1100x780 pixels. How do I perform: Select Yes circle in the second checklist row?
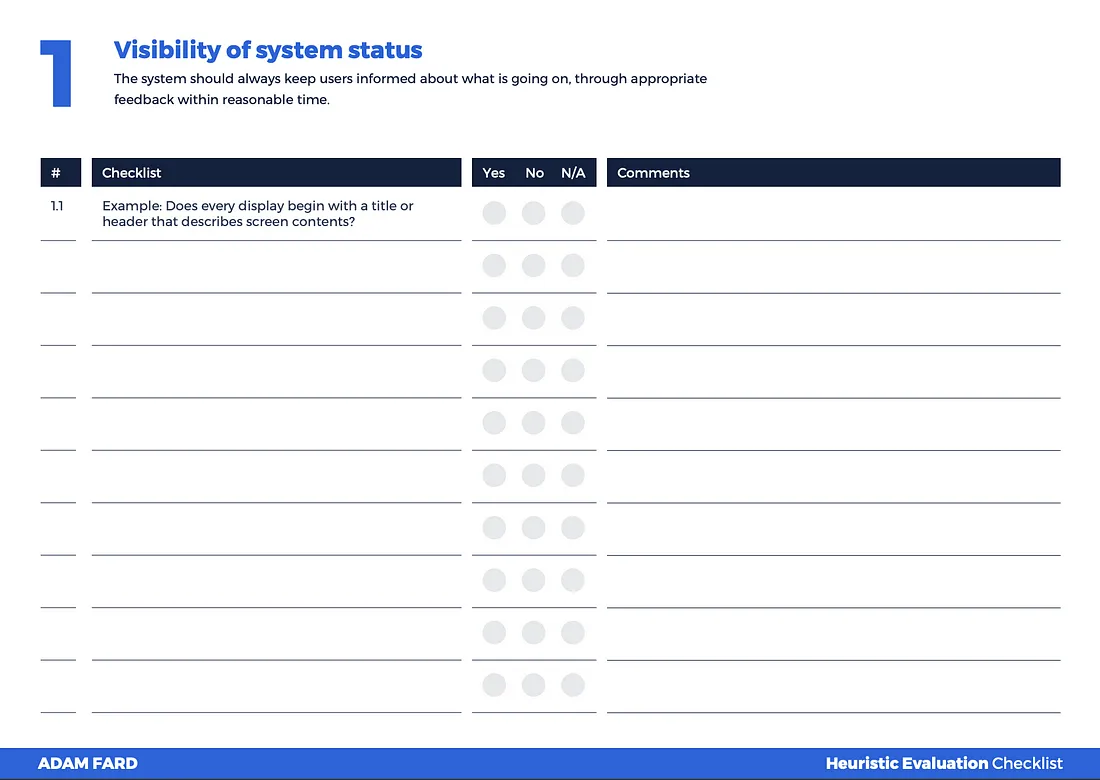click(494, 266)
